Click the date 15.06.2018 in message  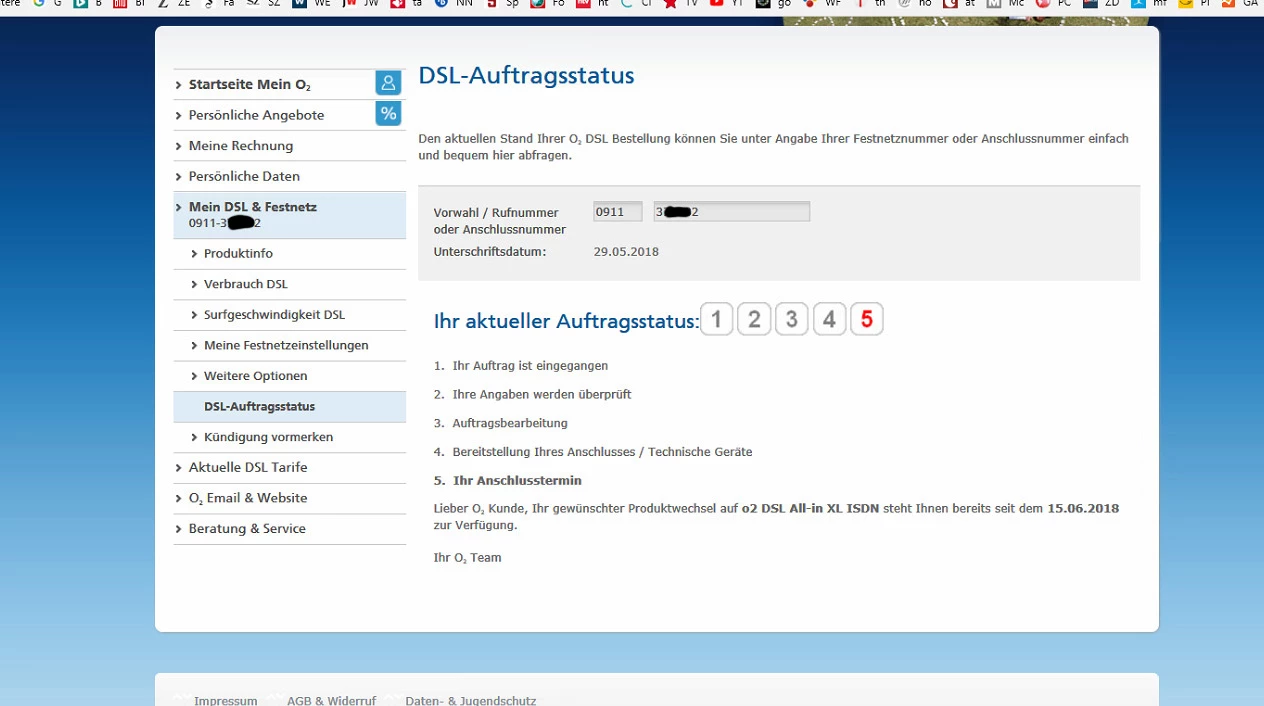point(1083,508)
